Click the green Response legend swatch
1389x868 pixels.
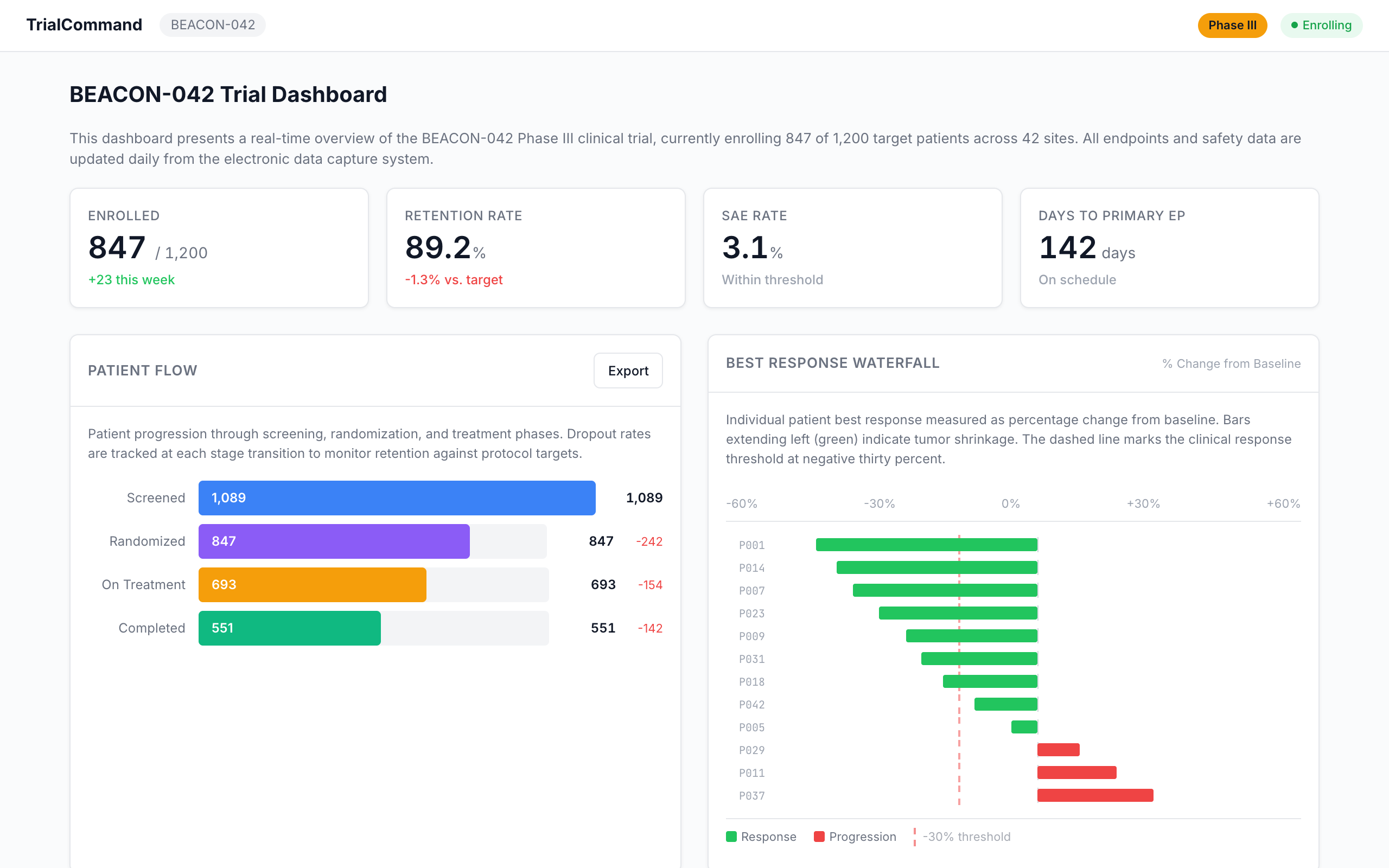[x=731, y=837]
